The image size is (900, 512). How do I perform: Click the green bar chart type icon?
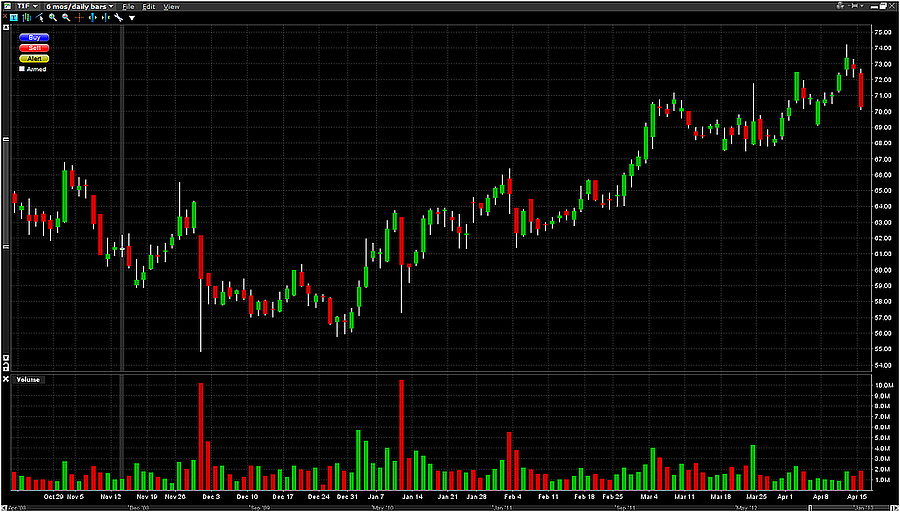tap(28, 17)
